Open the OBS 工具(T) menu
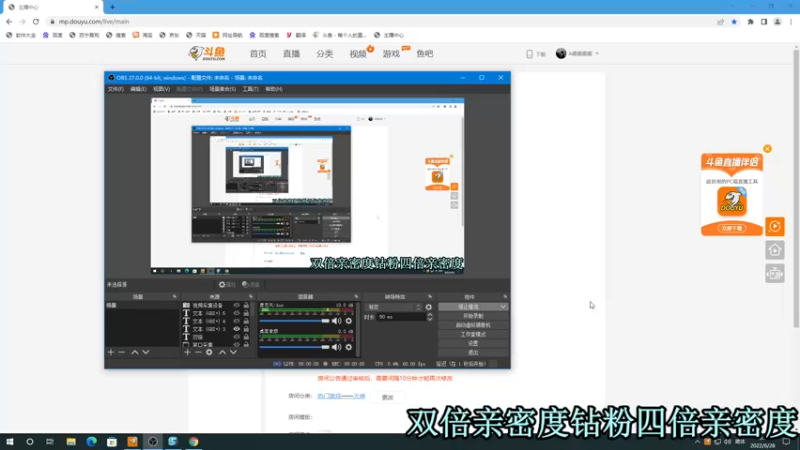Screen dimensions: 800x450 click(251, 89)
